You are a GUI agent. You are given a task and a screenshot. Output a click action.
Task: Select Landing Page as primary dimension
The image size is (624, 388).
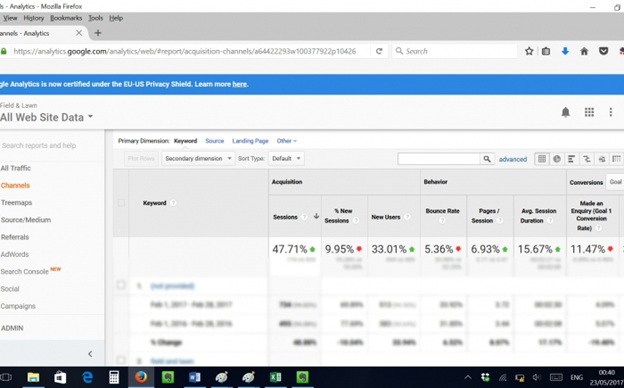click(x=250, y=141)
